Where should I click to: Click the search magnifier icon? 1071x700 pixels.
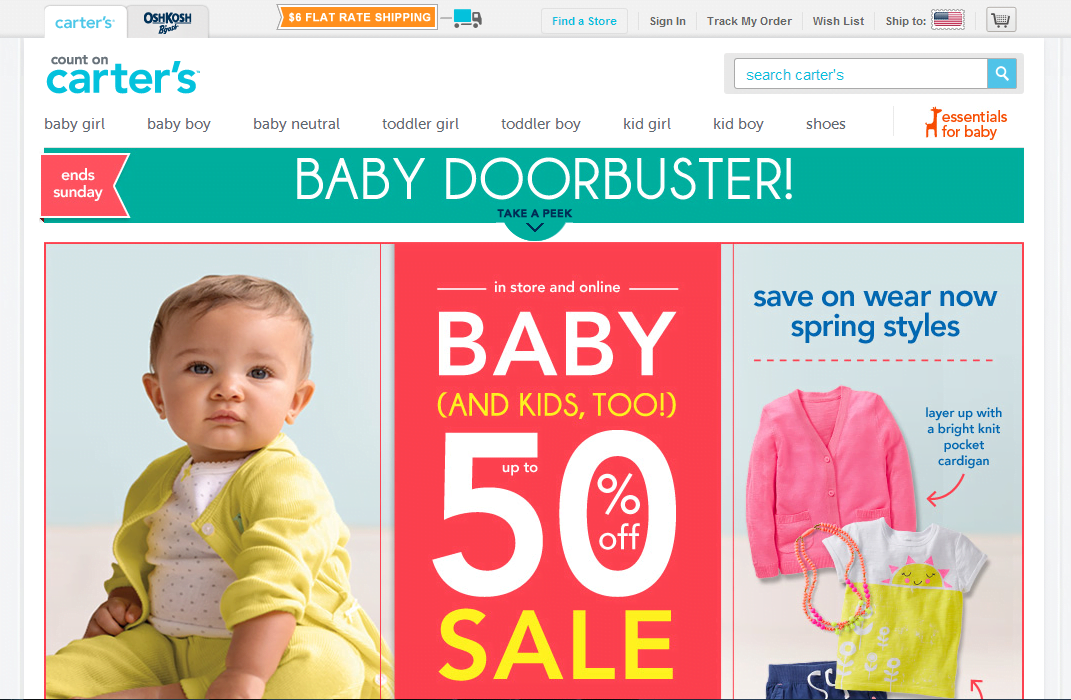[x=1001, y=74]
